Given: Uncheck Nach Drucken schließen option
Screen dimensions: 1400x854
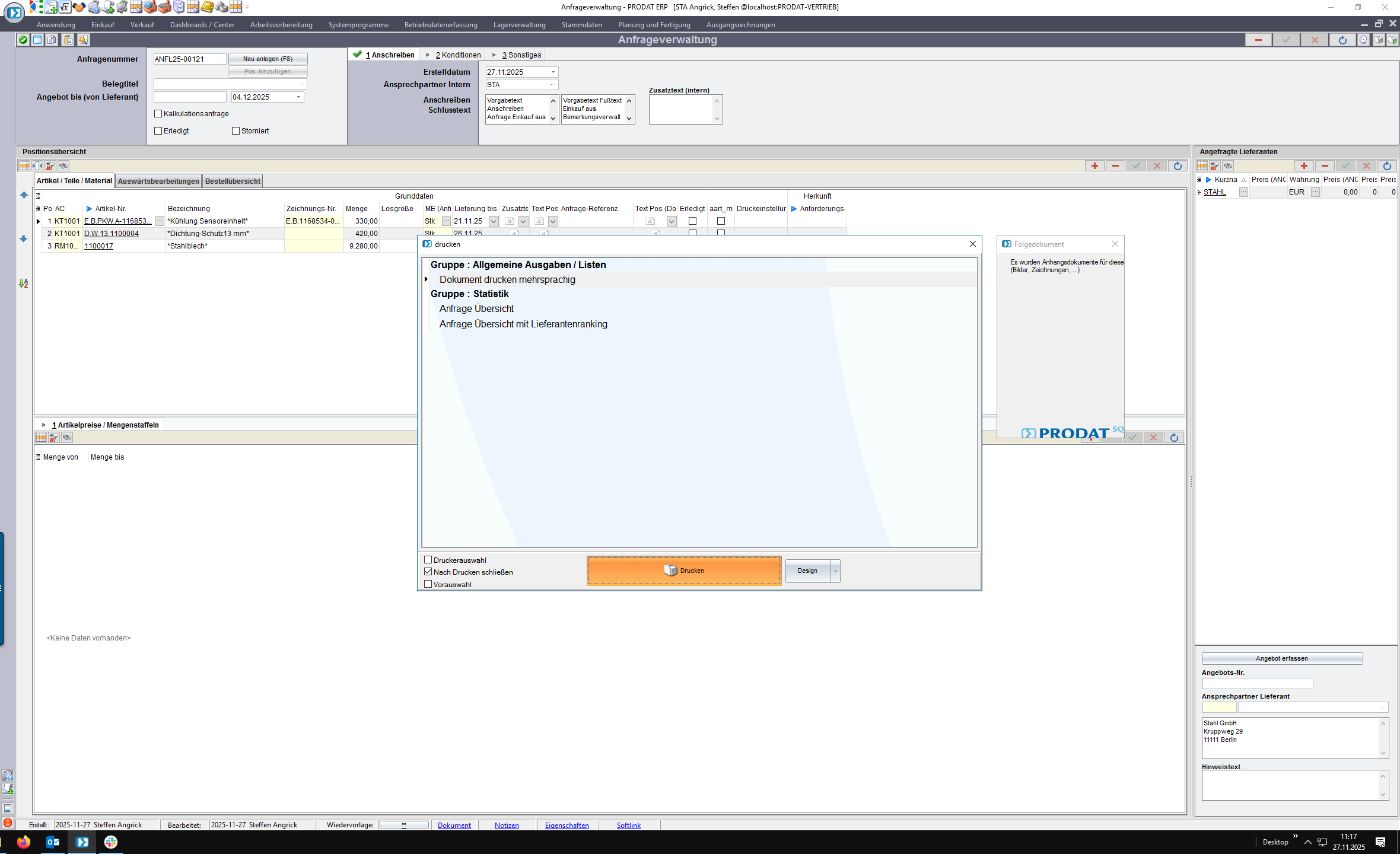Looking at the screenshot, I should coord(428,572).
